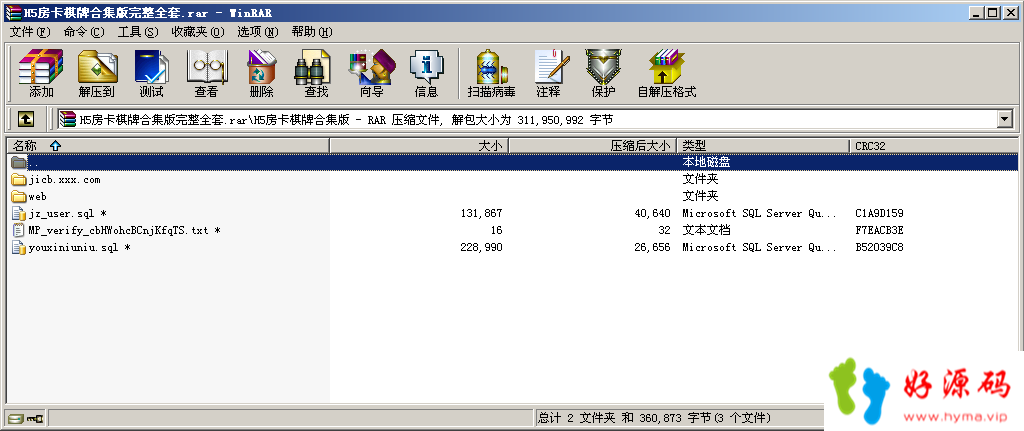
Task: Open the 选项(N) menu
Action: tap(258, 32)
